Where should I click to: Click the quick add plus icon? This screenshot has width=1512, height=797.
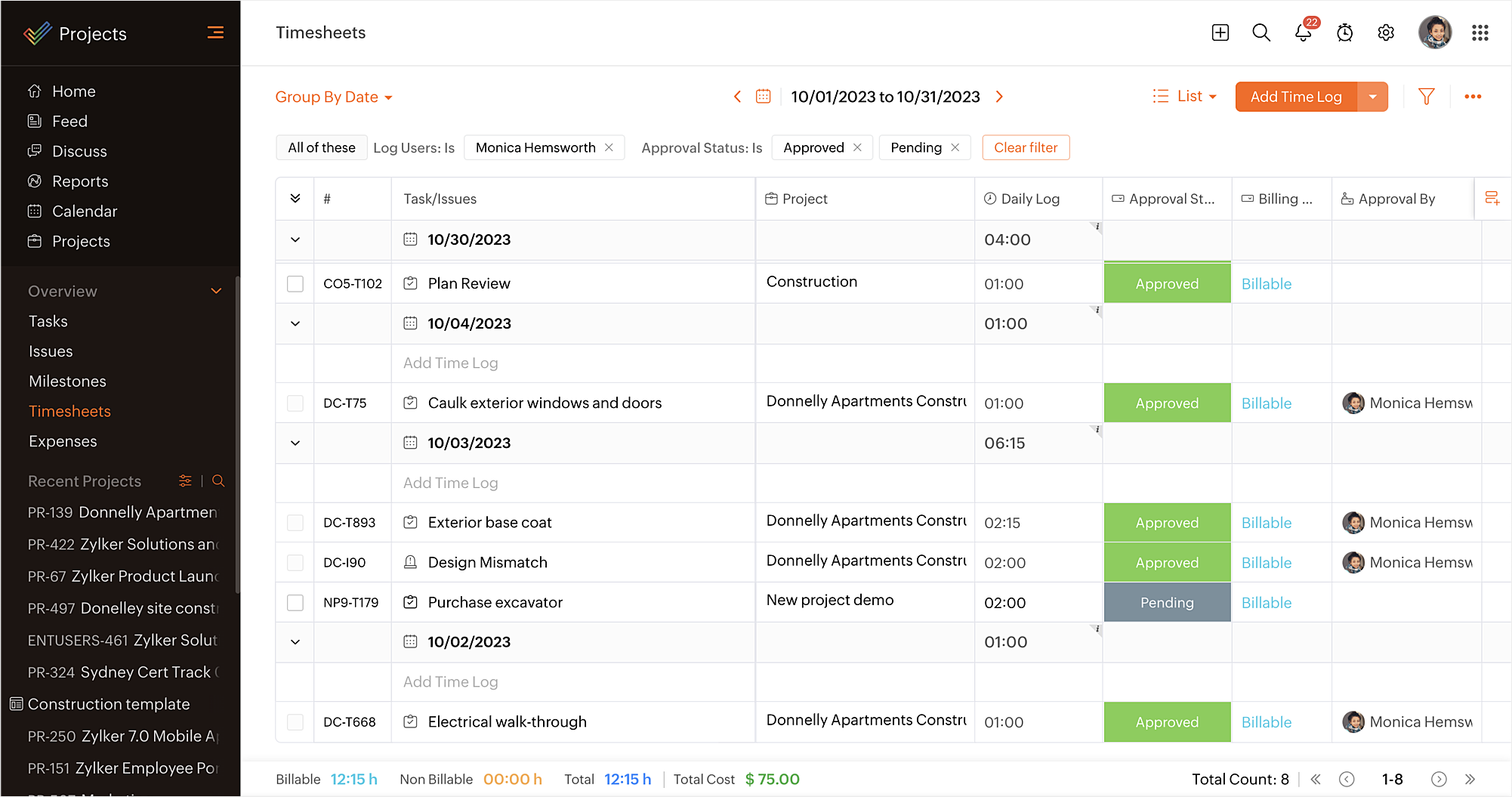1220,32
